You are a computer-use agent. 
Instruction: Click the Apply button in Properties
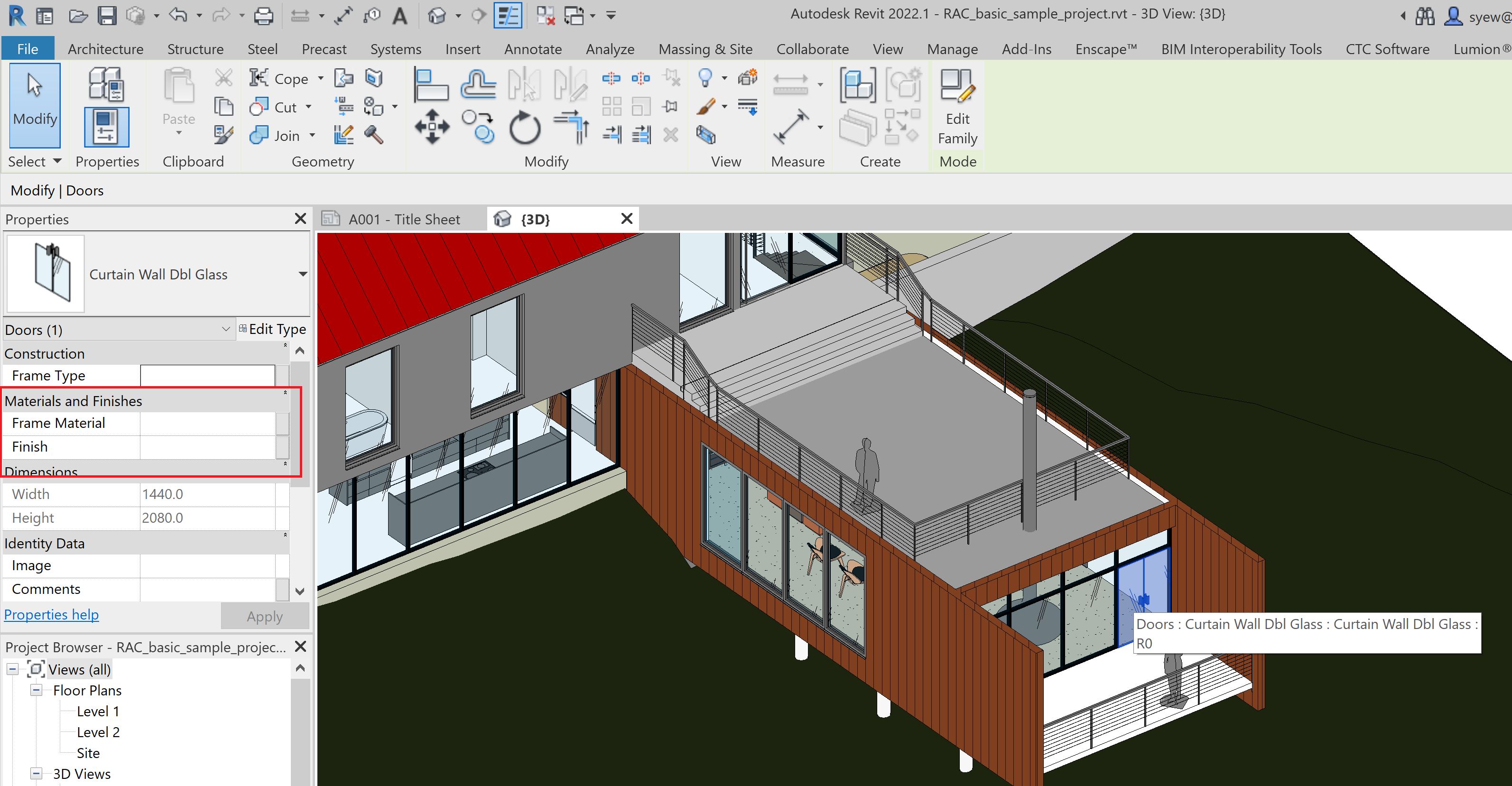click(264, 616)
